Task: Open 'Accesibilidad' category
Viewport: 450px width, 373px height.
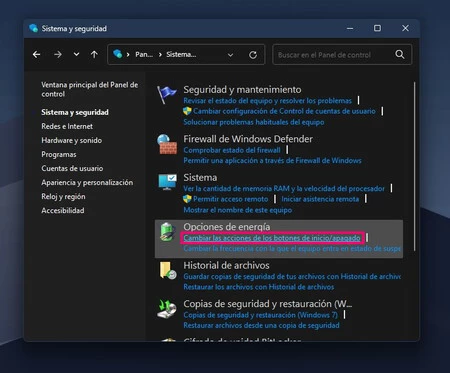Action: (63, 210)
